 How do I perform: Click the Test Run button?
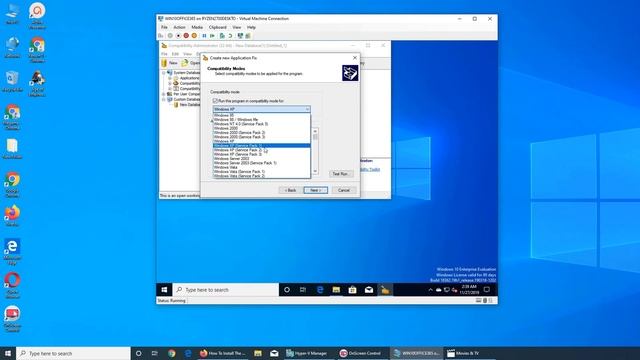coord(340,174)
